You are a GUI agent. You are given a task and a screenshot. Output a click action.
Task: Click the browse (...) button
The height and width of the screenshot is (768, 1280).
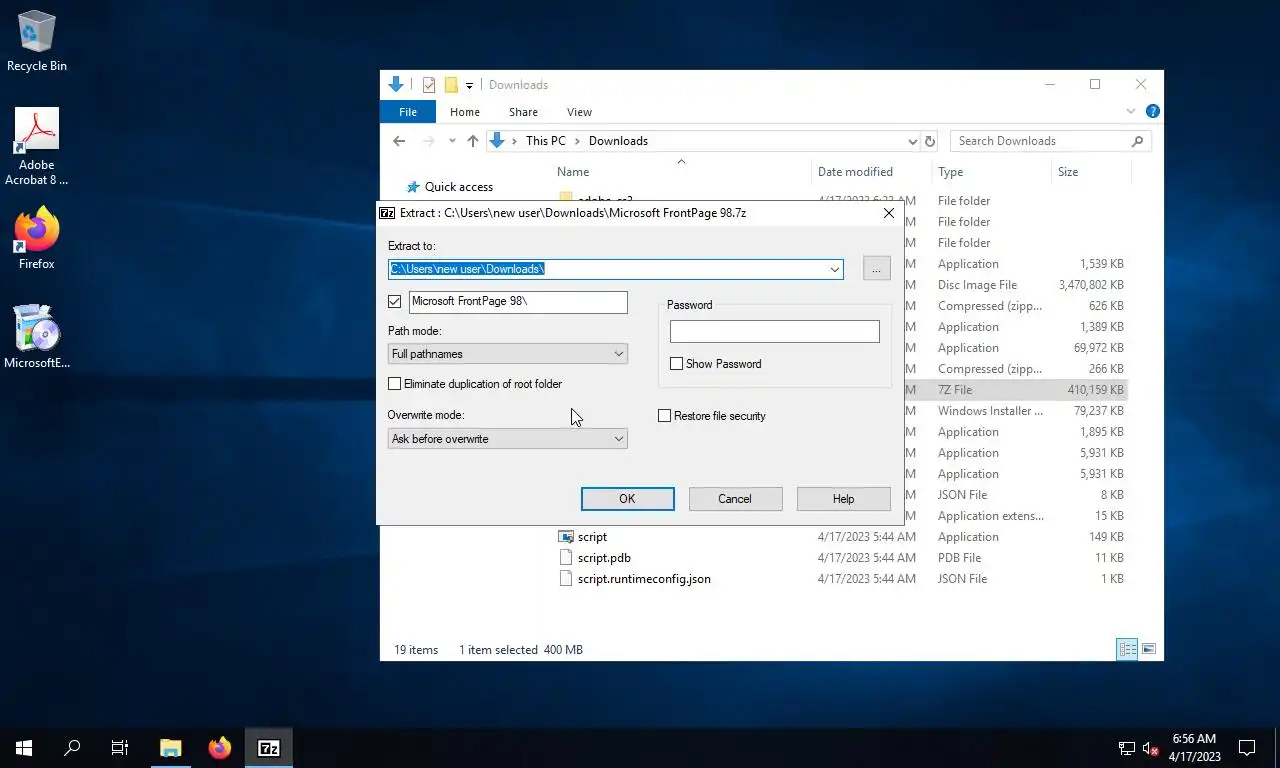pyautogui.click(x=876, y=269)
